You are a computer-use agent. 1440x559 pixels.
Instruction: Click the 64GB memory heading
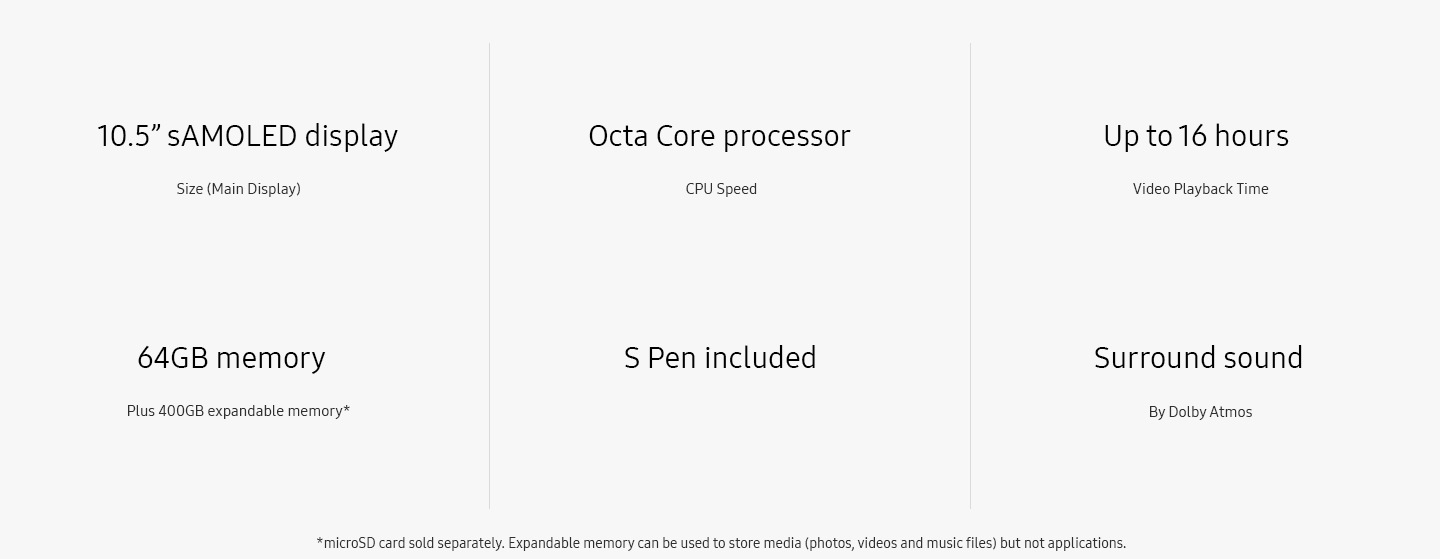point(231,358)
